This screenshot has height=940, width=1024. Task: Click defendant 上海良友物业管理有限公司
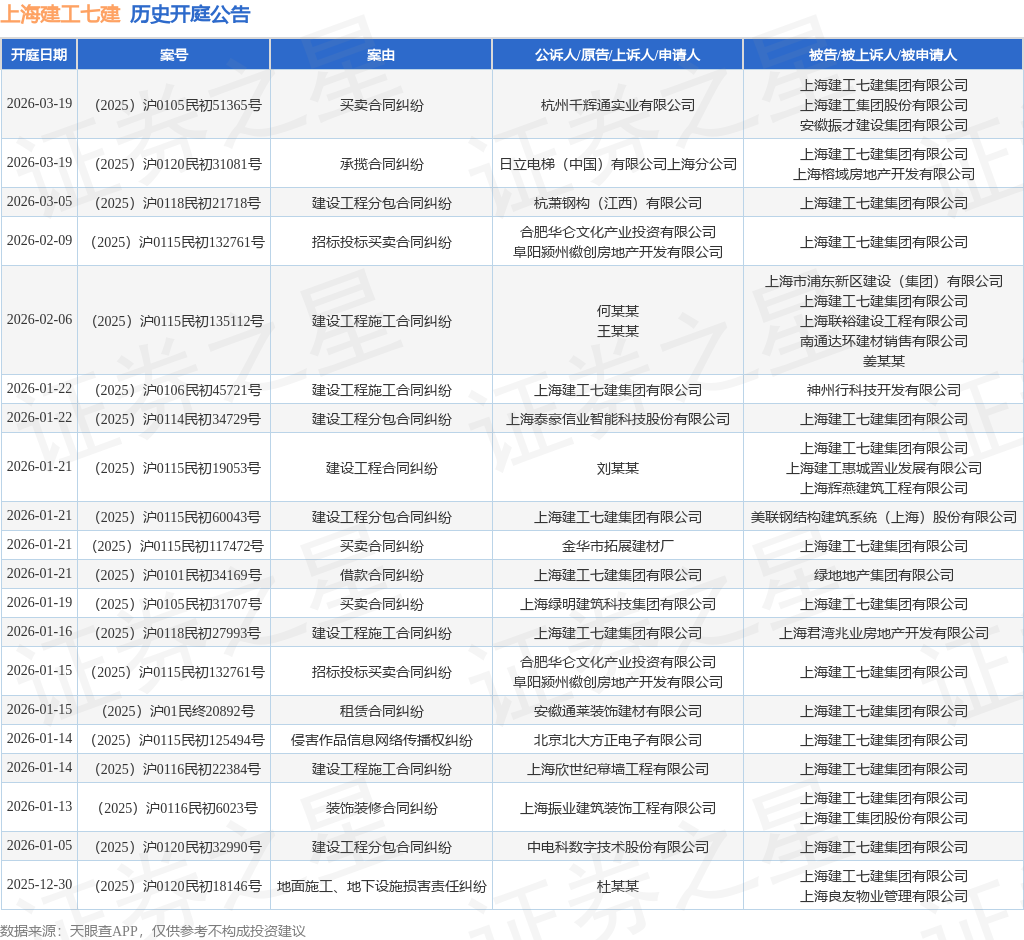tap(884, 896)
